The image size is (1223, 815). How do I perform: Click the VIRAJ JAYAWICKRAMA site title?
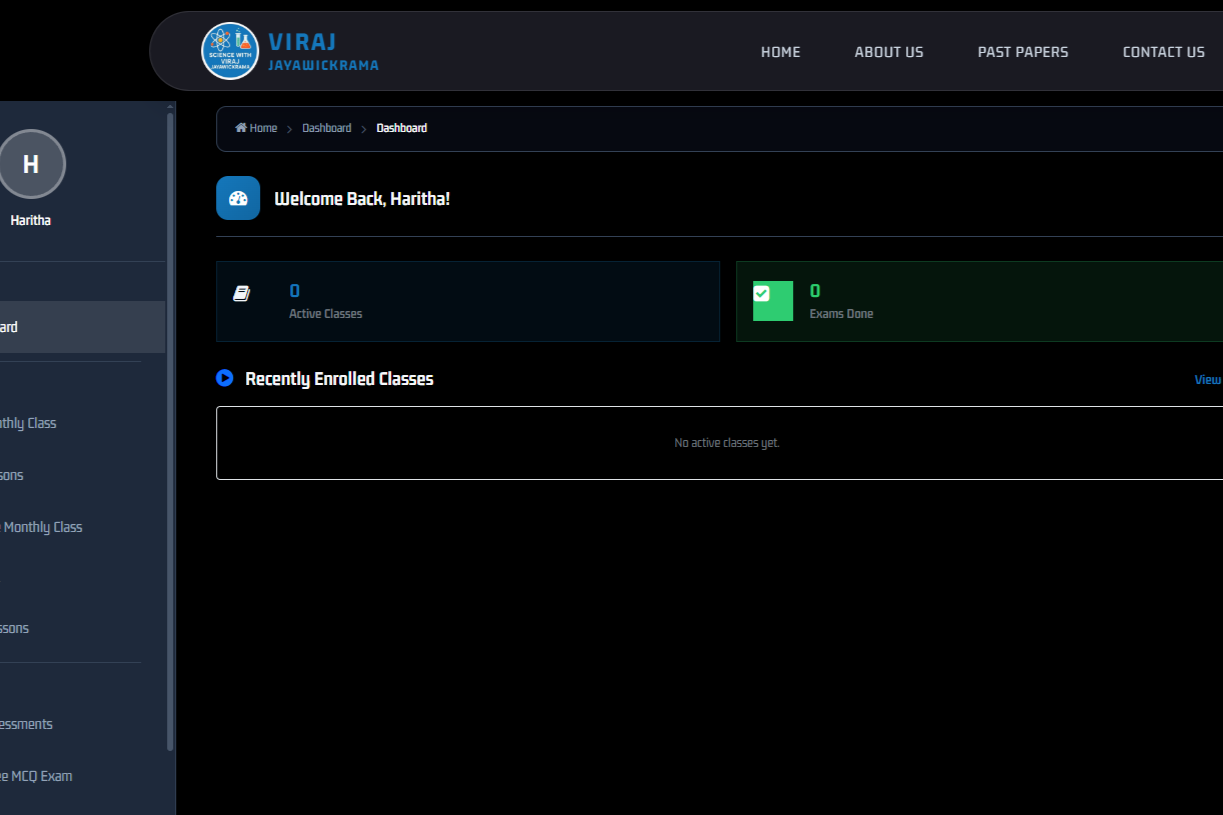point(323,52)
